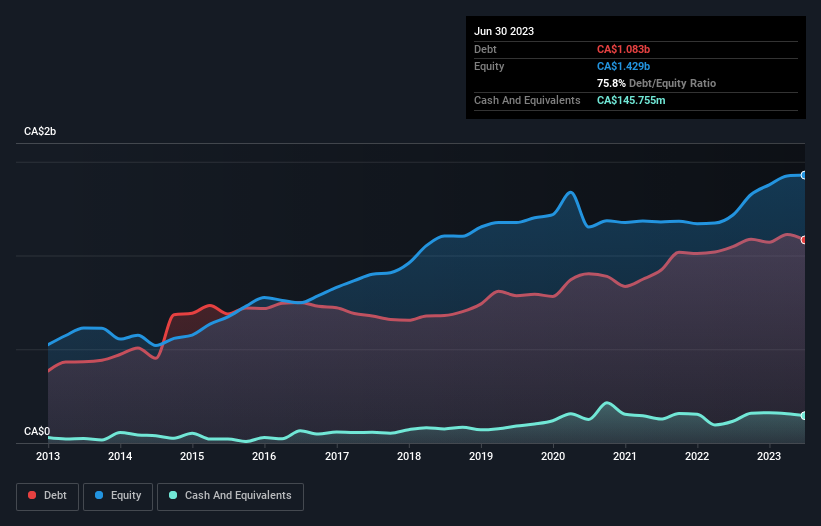Select the 2021 x-axis label
821x526 pixels.
click(625, 456)
